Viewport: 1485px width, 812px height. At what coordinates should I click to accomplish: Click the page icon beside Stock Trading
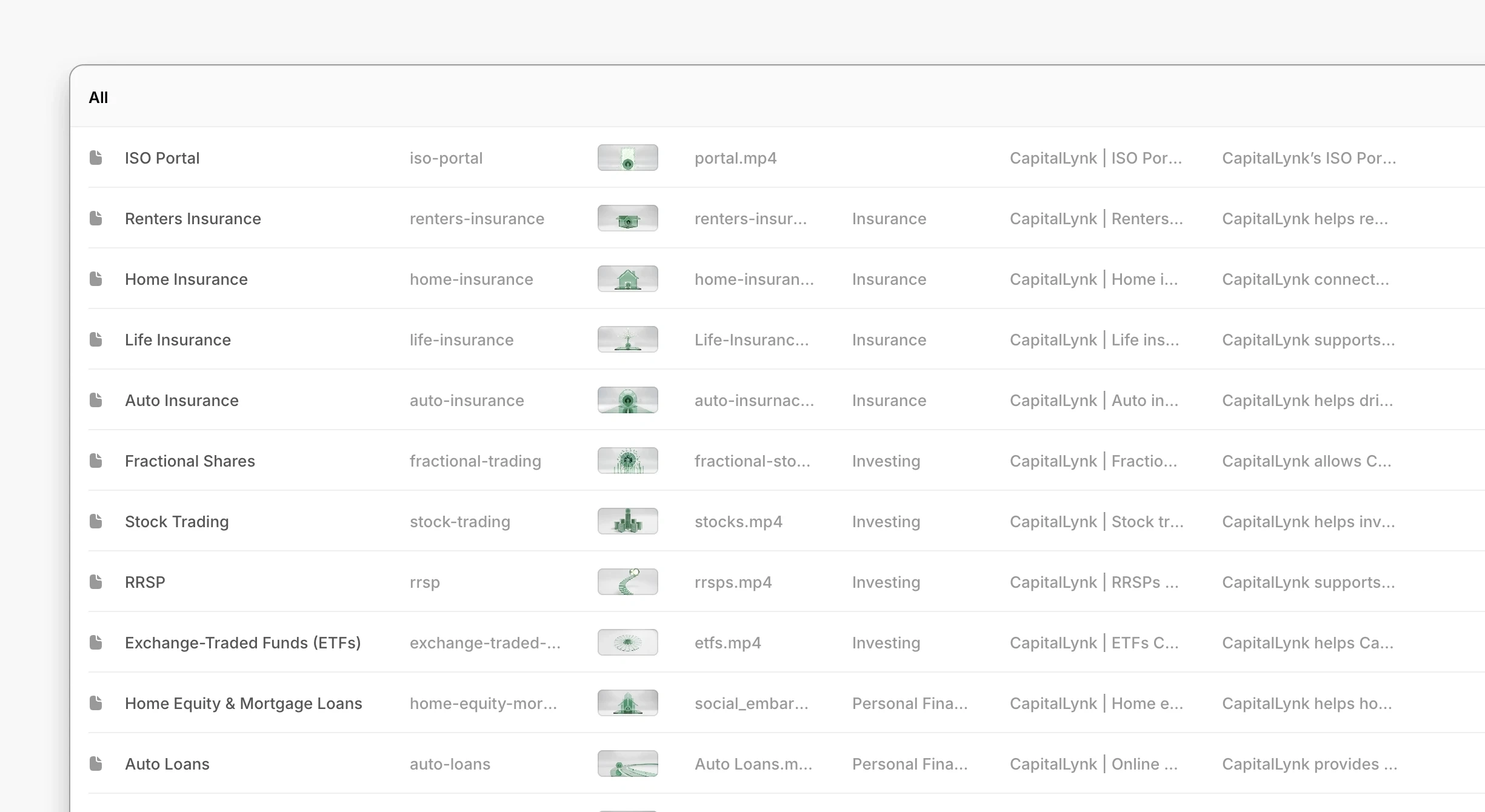point(96,521)
